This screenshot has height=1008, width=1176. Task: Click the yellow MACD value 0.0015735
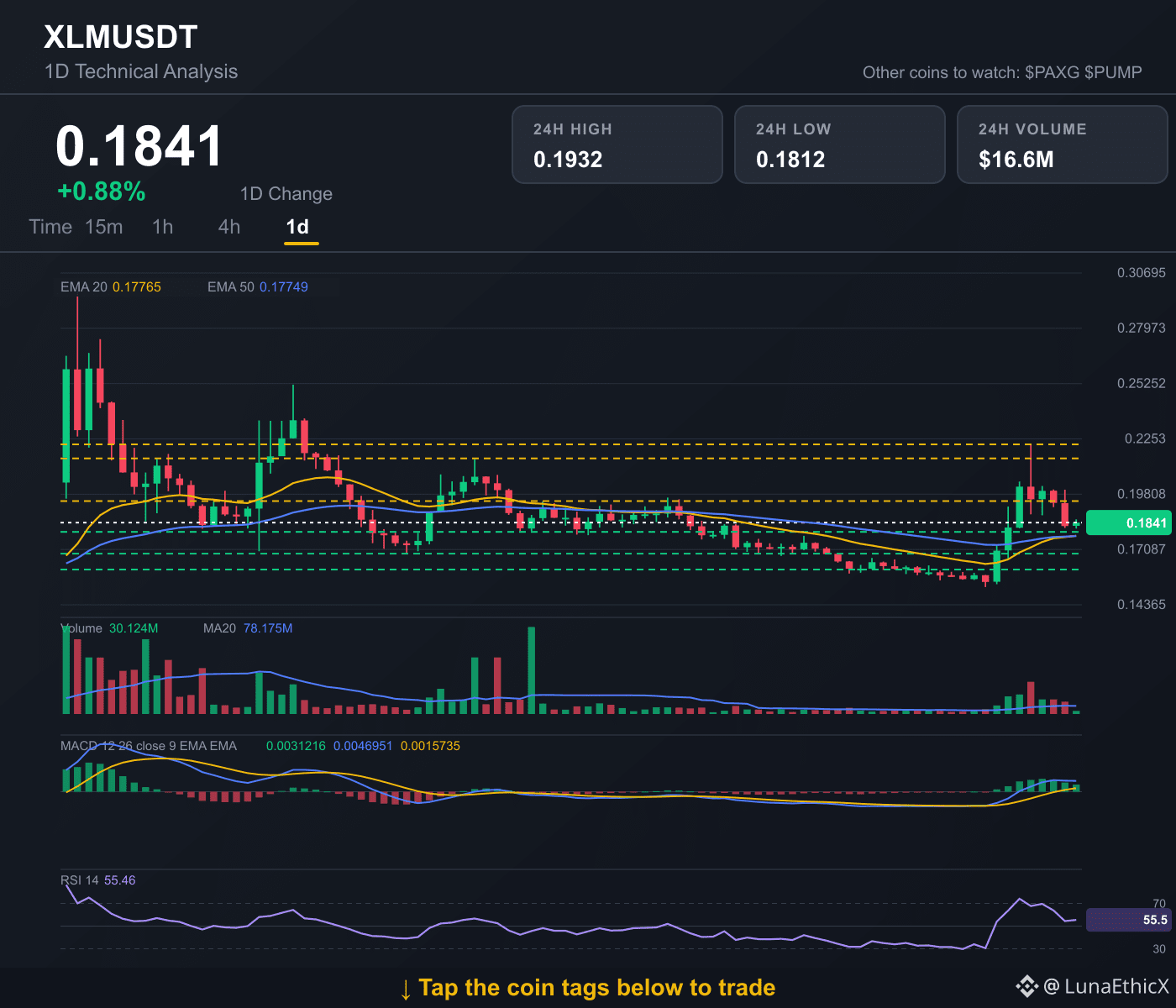(430, 746)
